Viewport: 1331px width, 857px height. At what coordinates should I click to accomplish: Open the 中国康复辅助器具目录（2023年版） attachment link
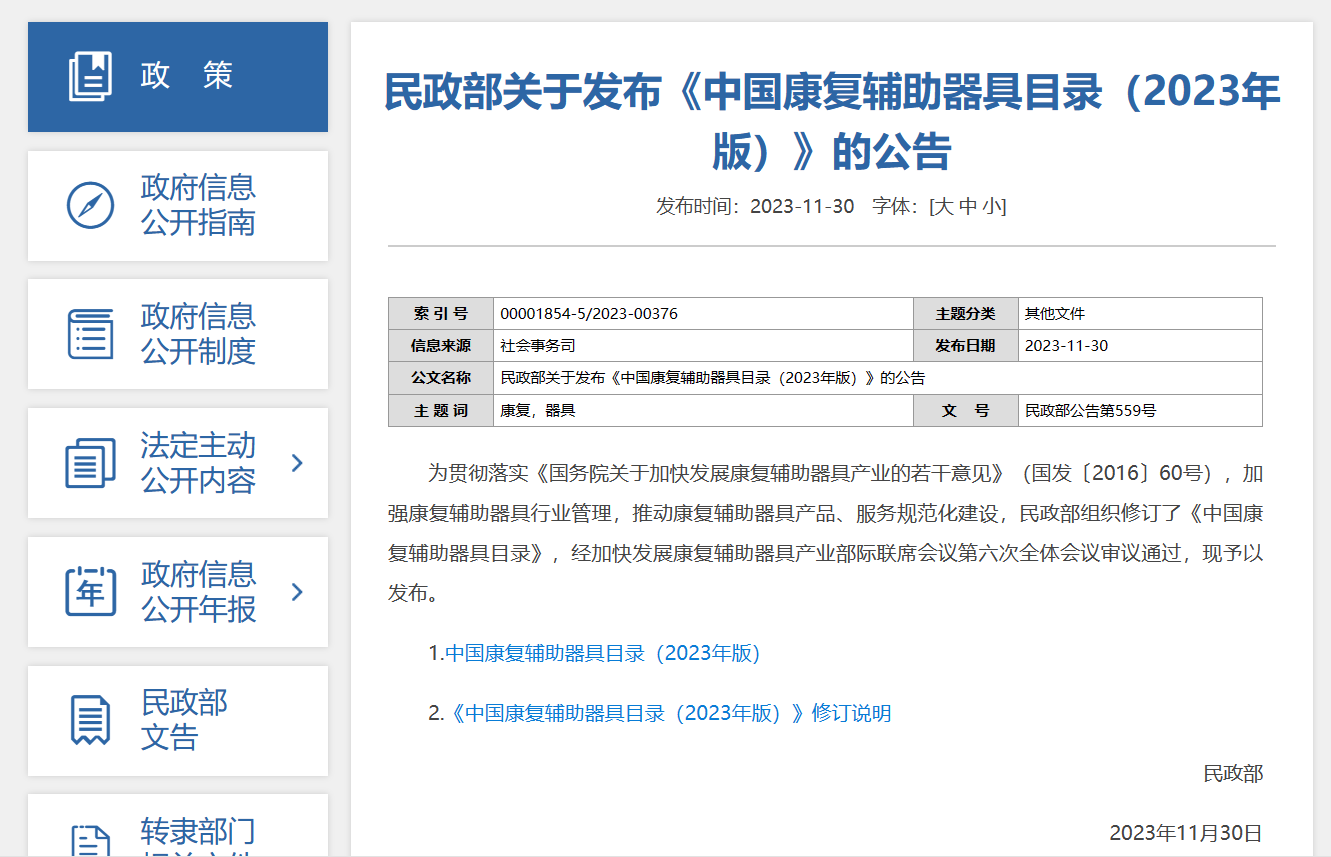point(603,653)
